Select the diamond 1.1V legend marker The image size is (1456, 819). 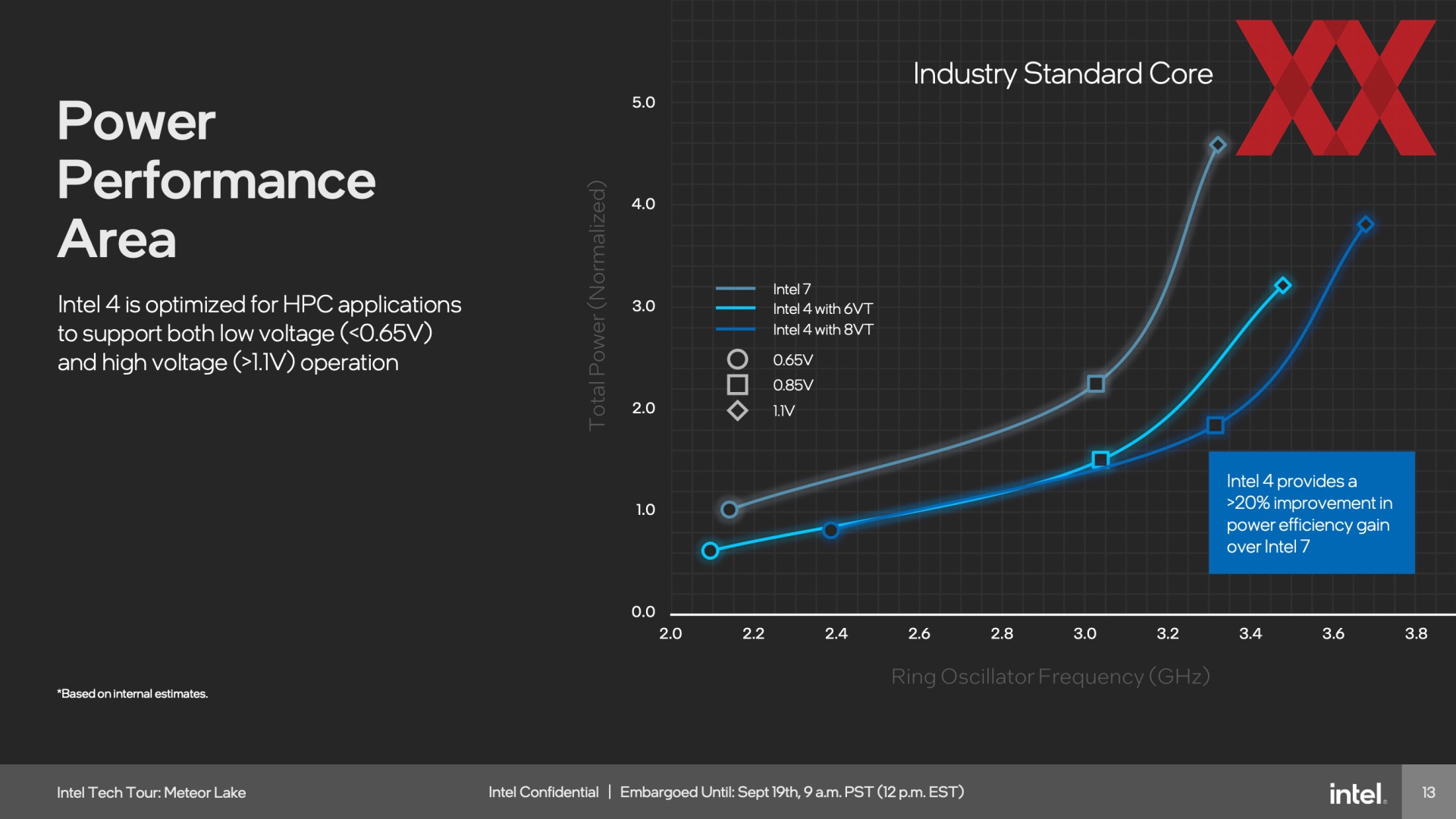737,411
